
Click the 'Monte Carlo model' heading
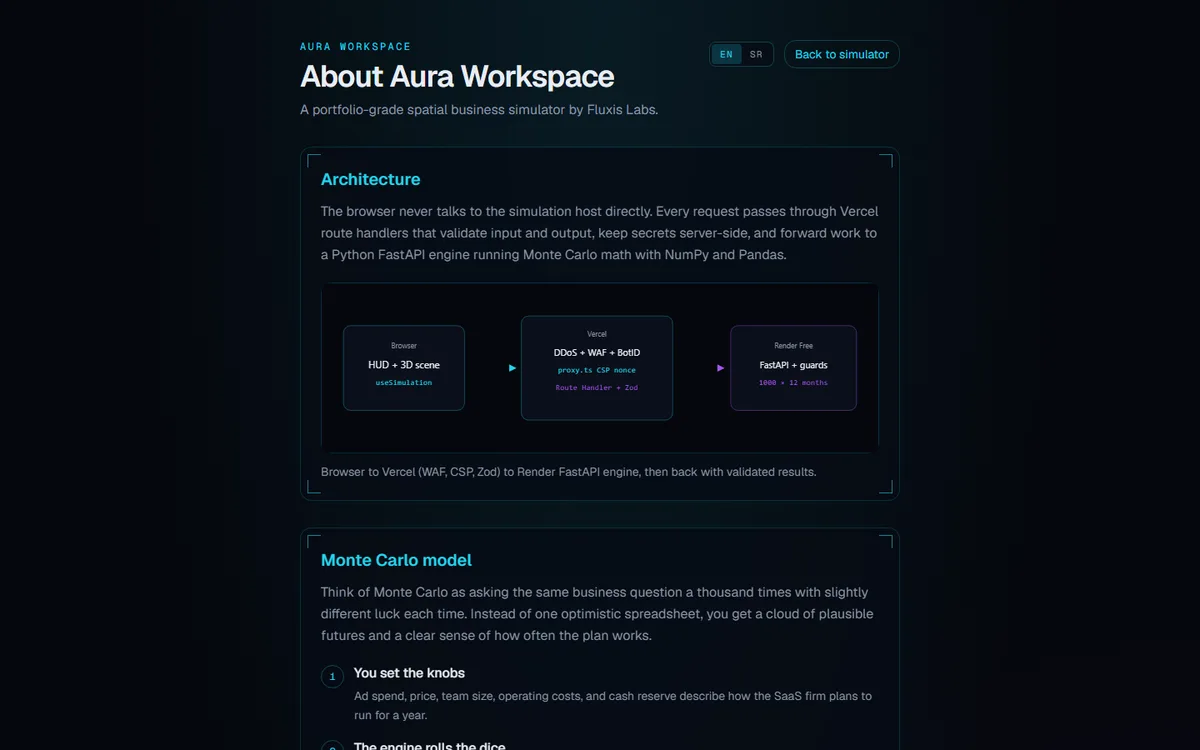tap(396, 560)
